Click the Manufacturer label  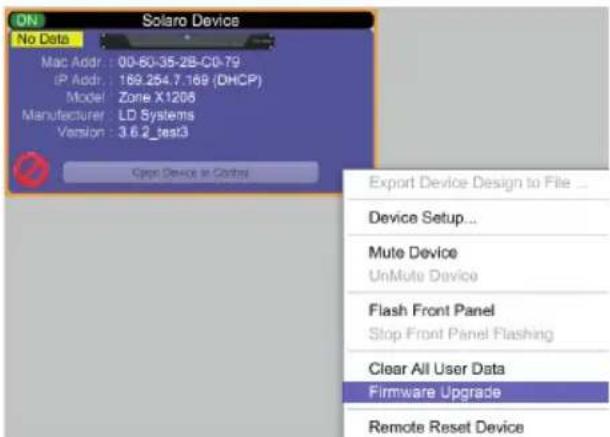[63, 116]
